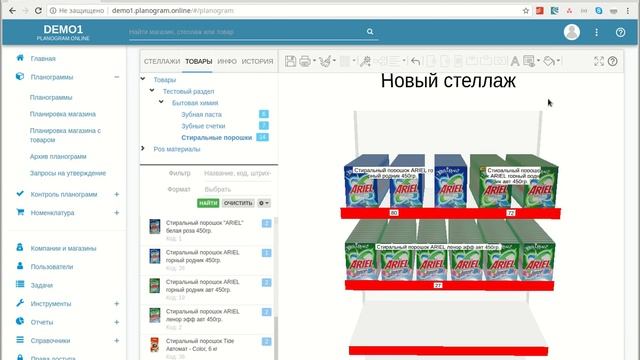Viewport: 640px width, 360px height.
Task: Click the DEMO1 Planogram Online logo
Action: [63, 32]
